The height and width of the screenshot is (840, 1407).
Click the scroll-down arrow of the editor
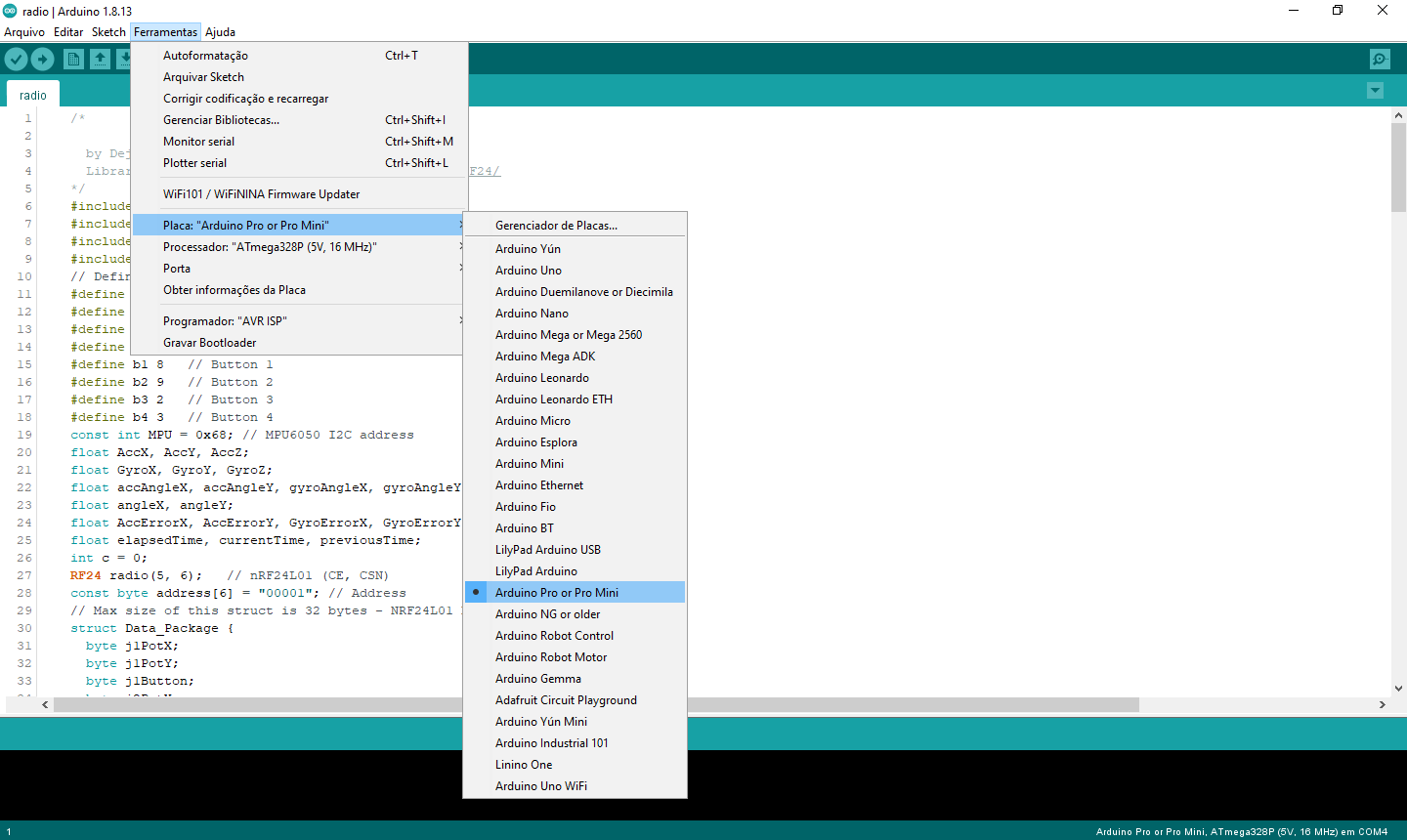point(1398,688)
